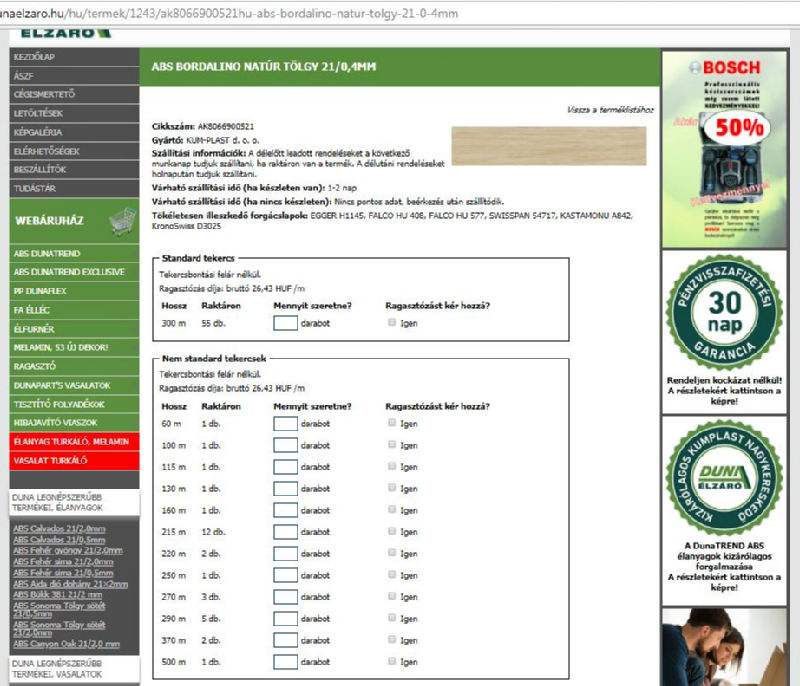800x686 pixels.
Task: Open the red Vasalat turkáló item
Action: (74, 460)
